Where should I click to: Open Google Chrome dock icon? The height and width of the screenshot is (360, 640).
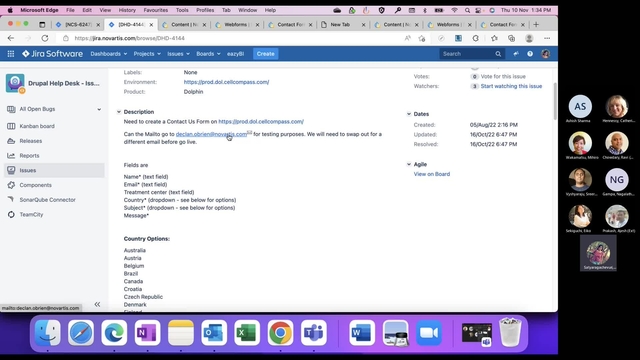click(280, 333)
